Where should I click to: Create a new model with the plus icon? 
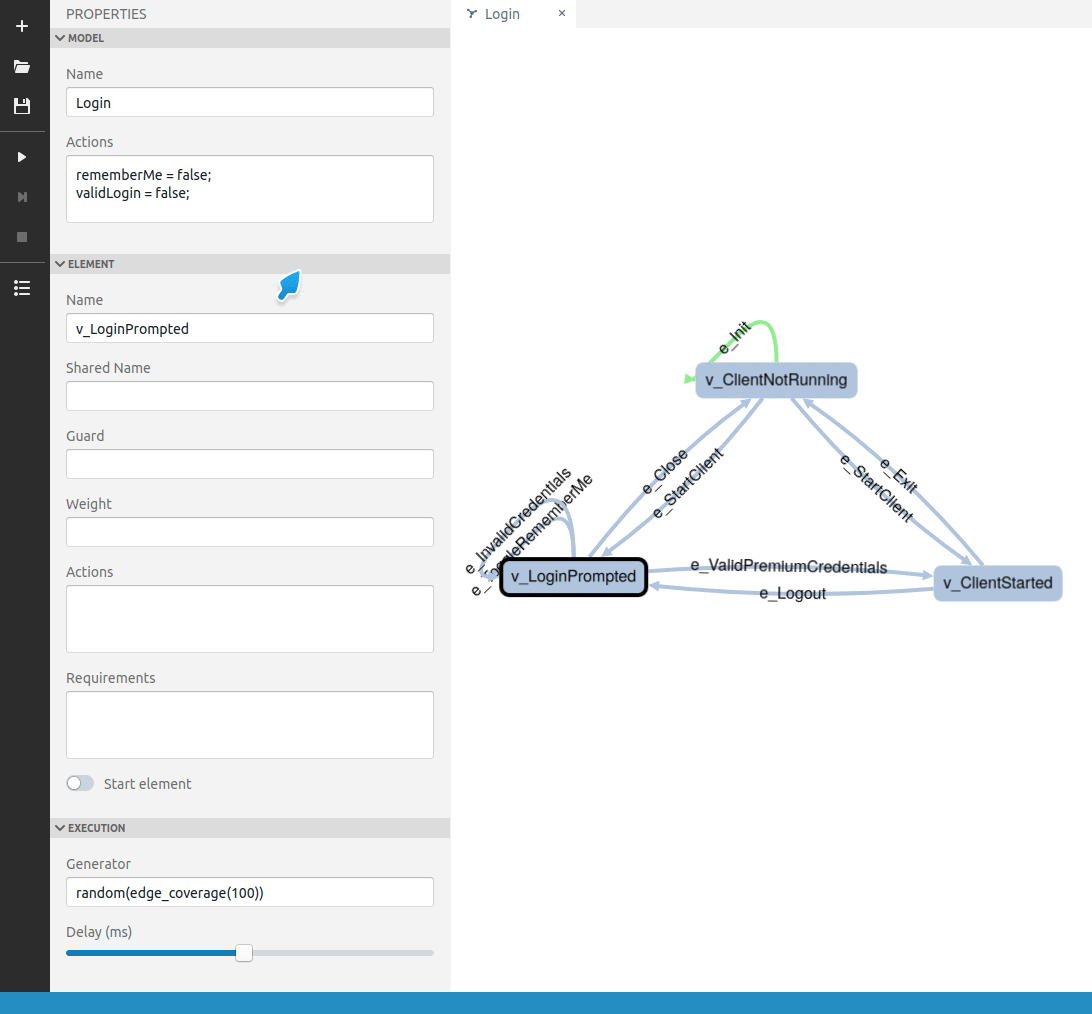[22, 26]
